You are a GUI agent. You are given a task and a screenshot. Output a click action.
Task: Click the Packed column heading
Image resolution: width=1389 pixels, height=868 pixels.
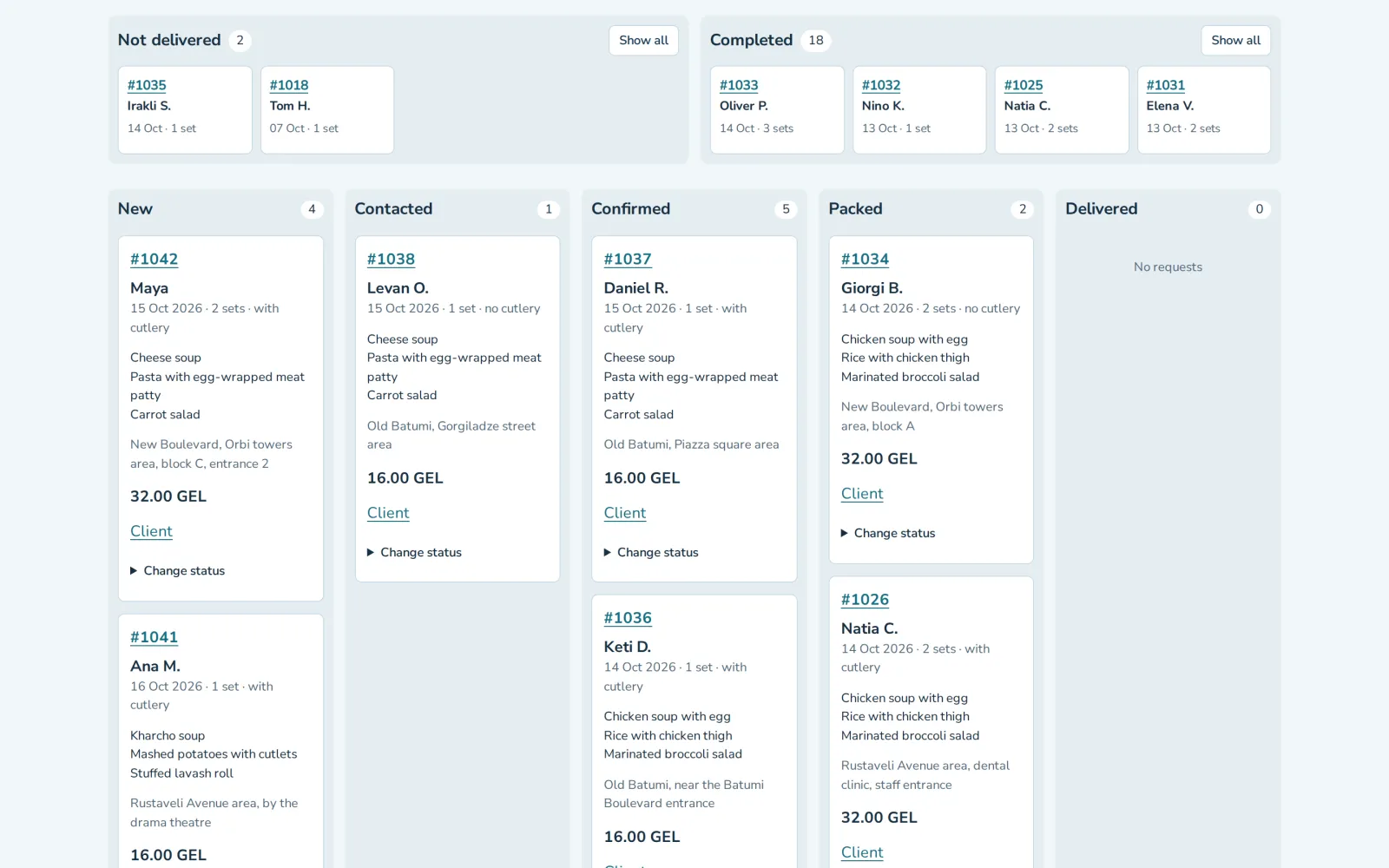pos(855,209)
